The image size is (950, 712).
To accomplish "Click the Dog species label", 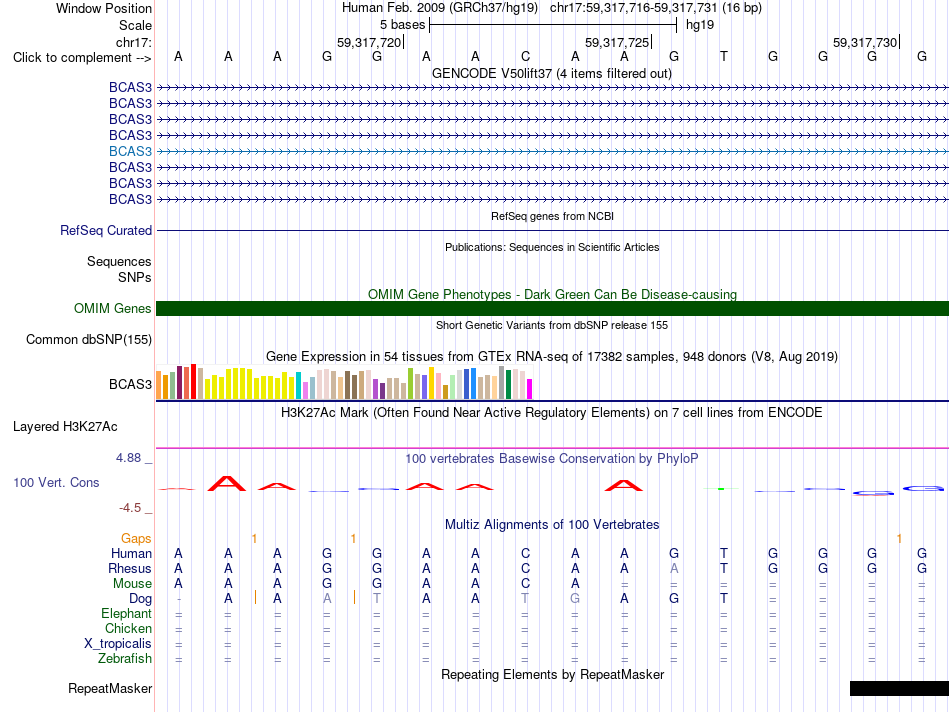I will [140, 599].
